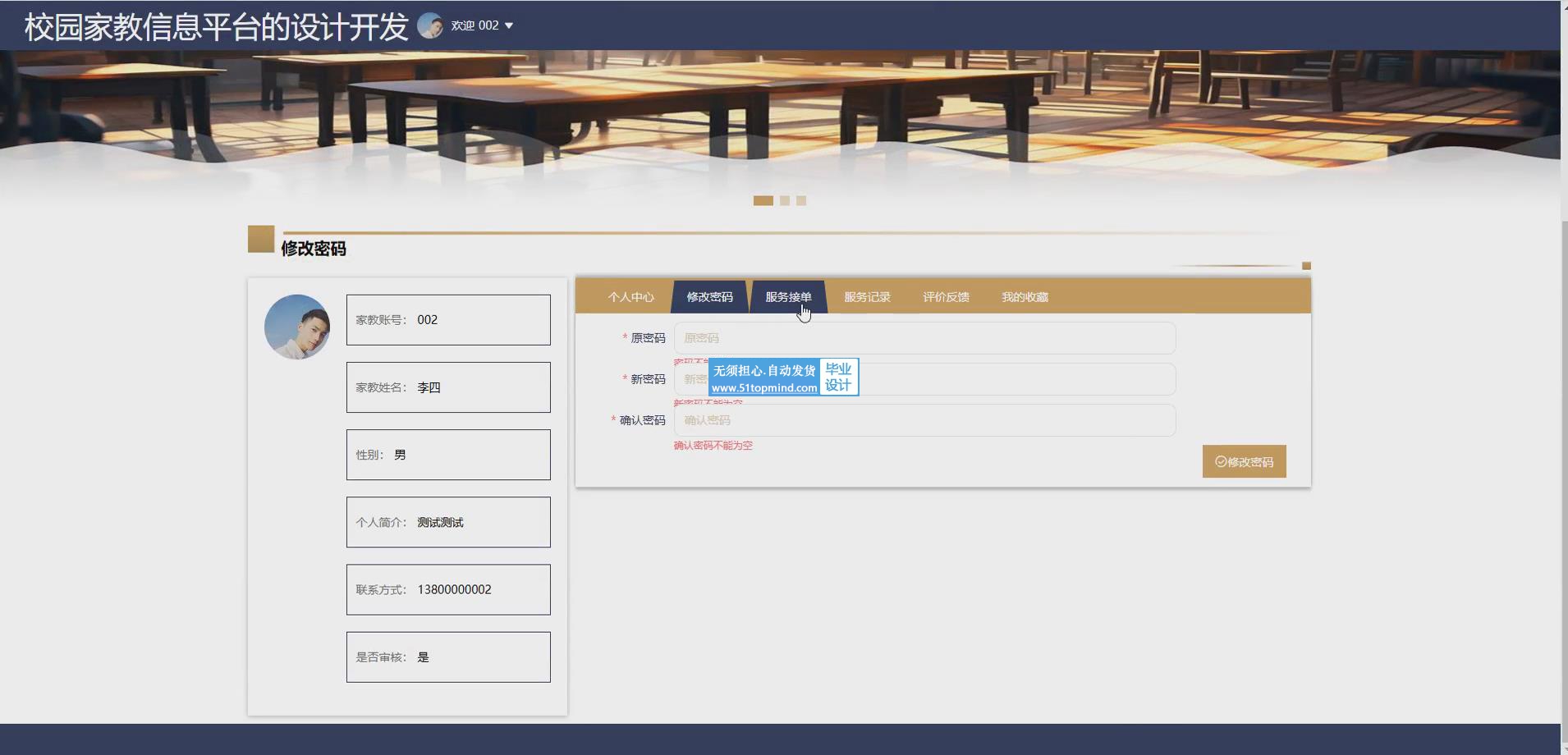This screenshot has height=755, width=1568.
Task: Click the 家教账号 002 info box
Action: click(448, 320)
